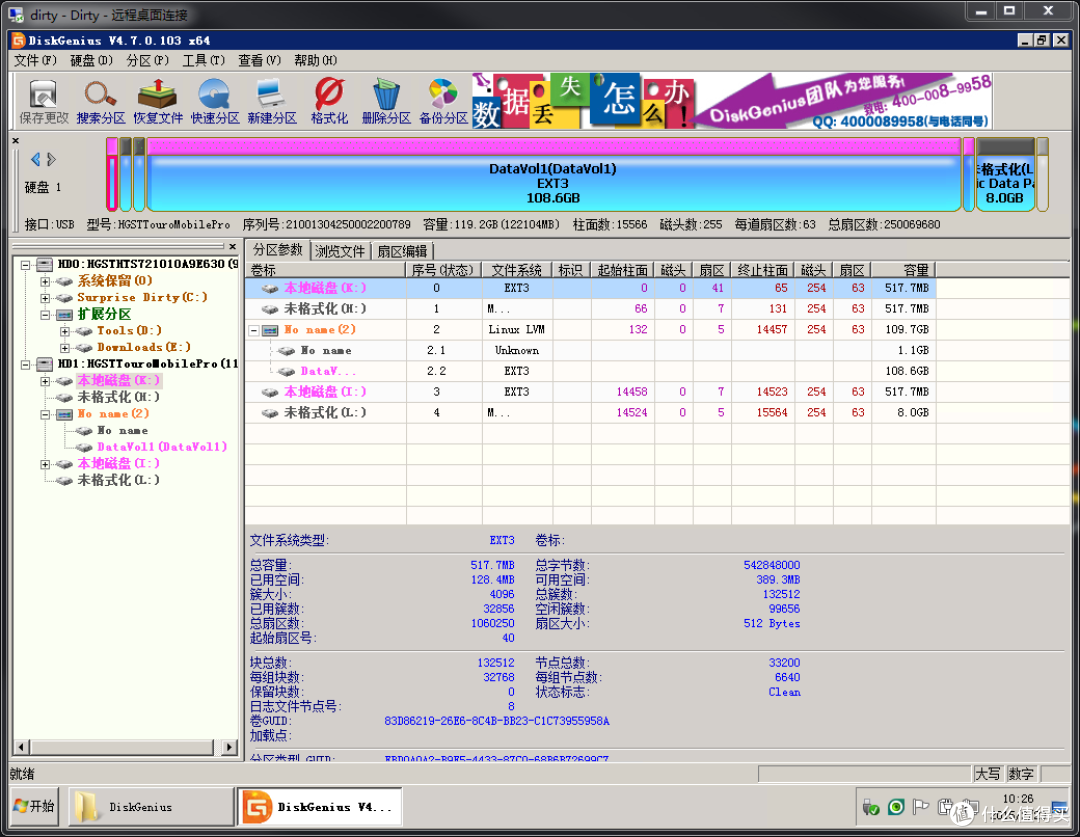Select 本地磁盘(I:) row in partition table
1080x837 pixels.
(x=590, y=391)
